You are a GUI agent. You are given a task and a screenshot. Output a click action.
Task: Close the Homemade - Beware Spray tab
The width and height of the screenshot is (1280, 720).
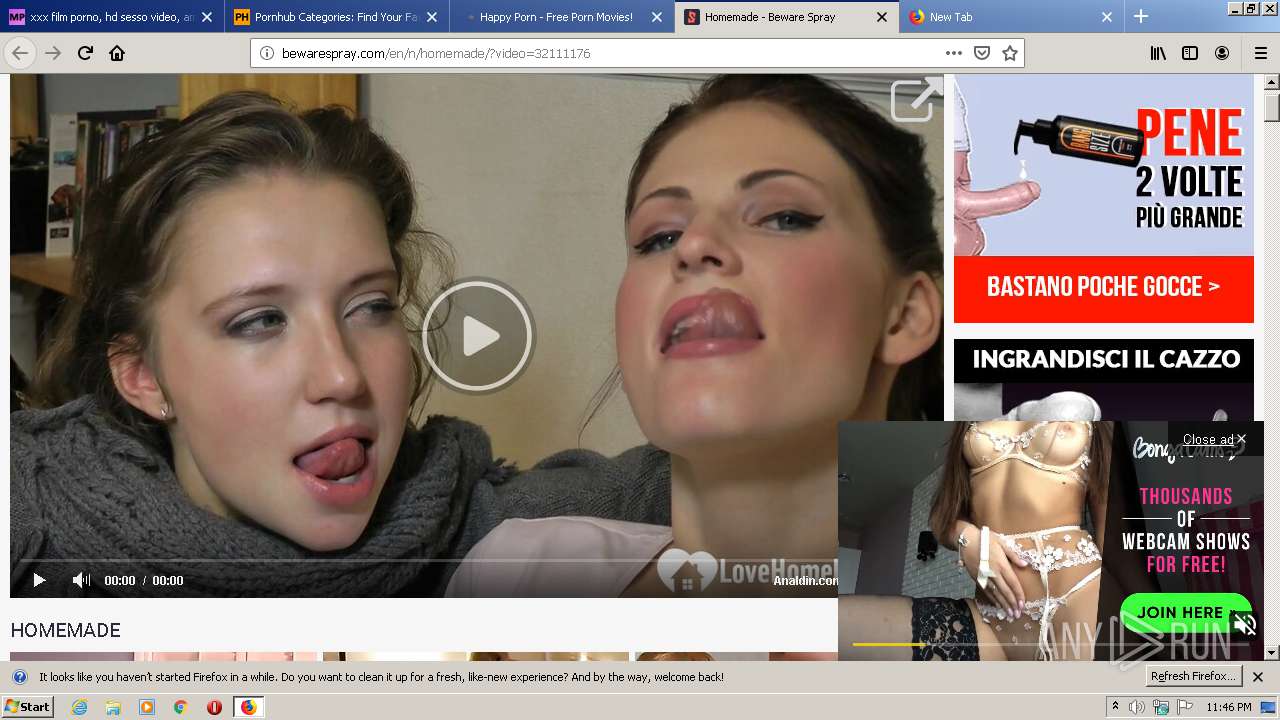882,17
